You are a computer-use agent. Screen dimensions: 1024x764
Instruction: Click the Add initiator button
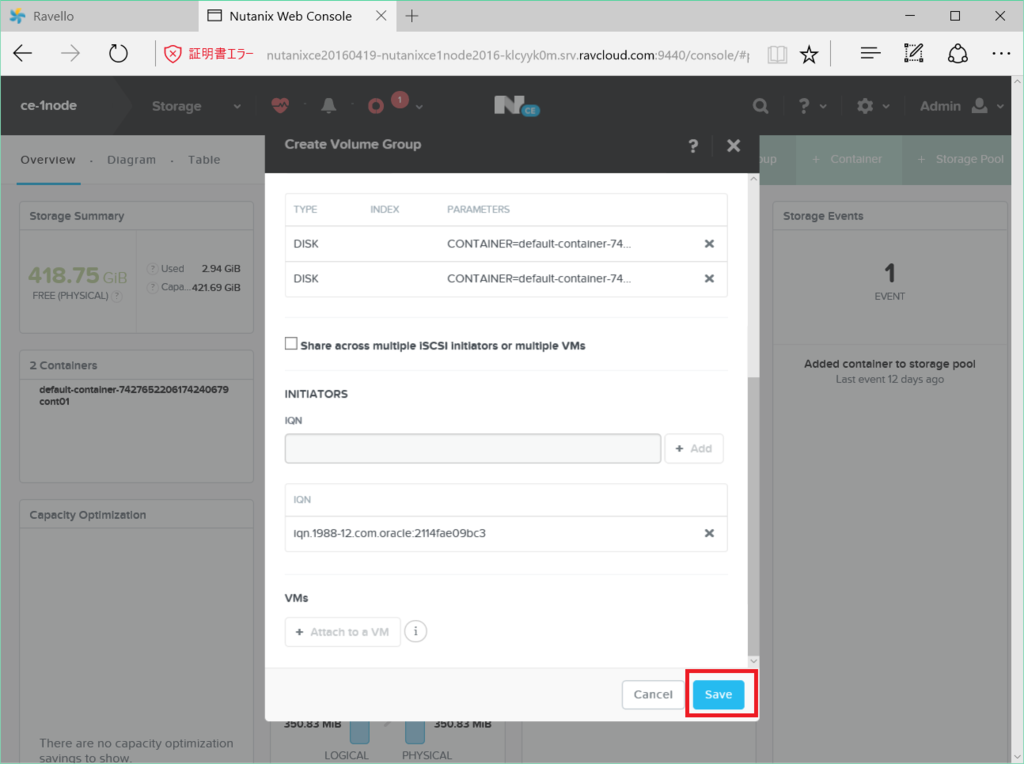pos(694,449)
